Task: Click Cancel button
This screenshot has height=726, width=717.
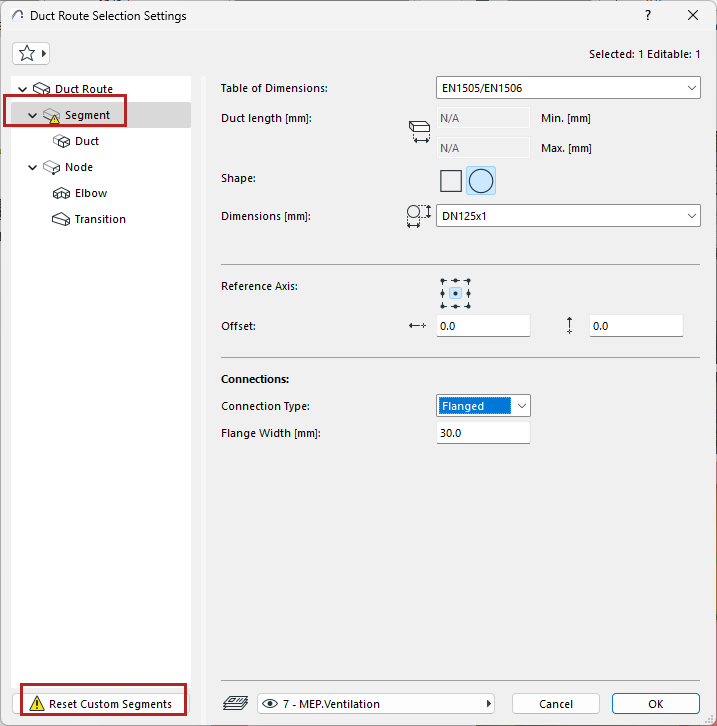Action: pyautogui.click(x=556, y=704)
